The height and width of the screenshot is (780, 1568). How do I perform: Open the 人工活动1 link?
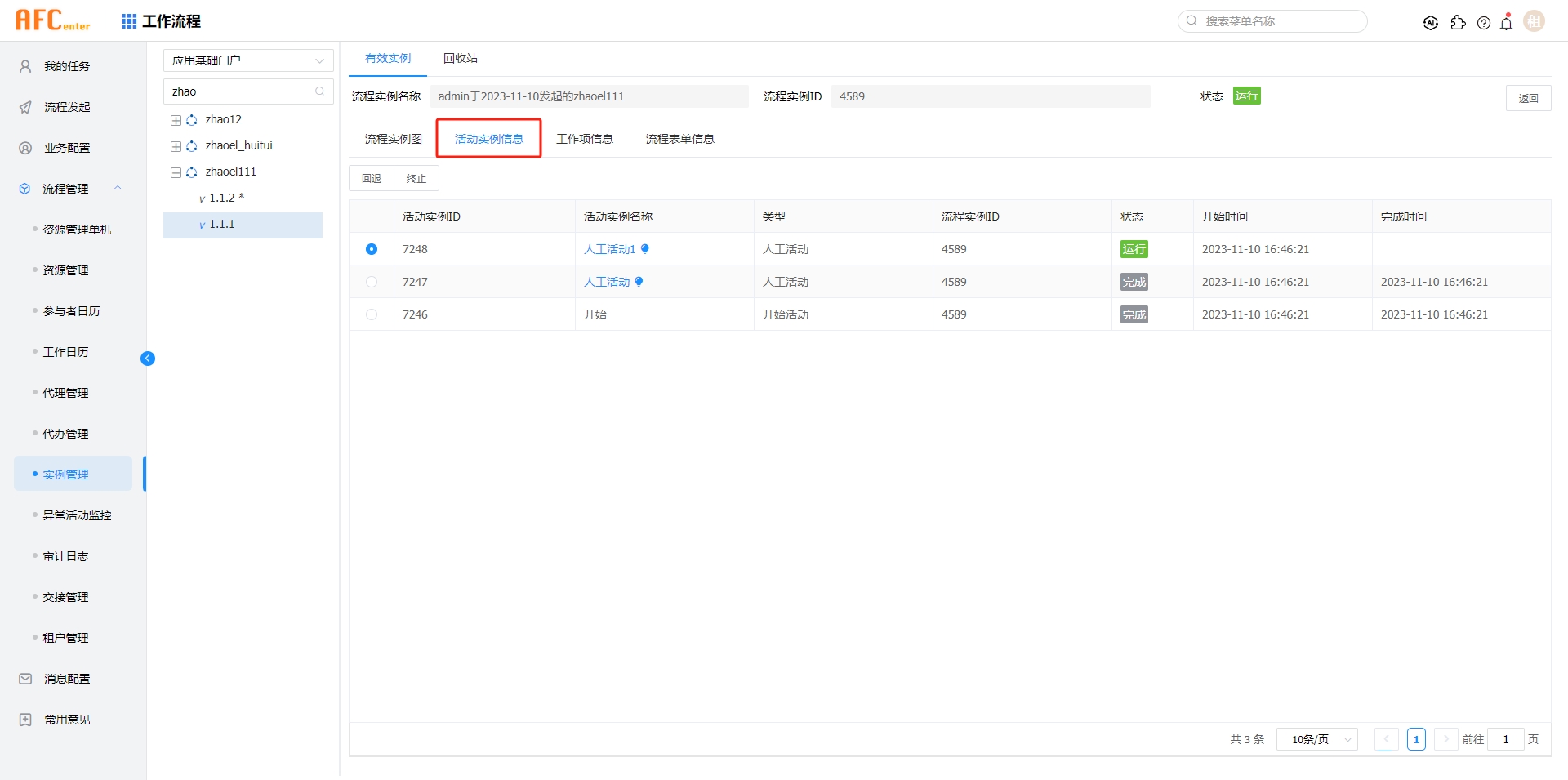tap(610, 249)
